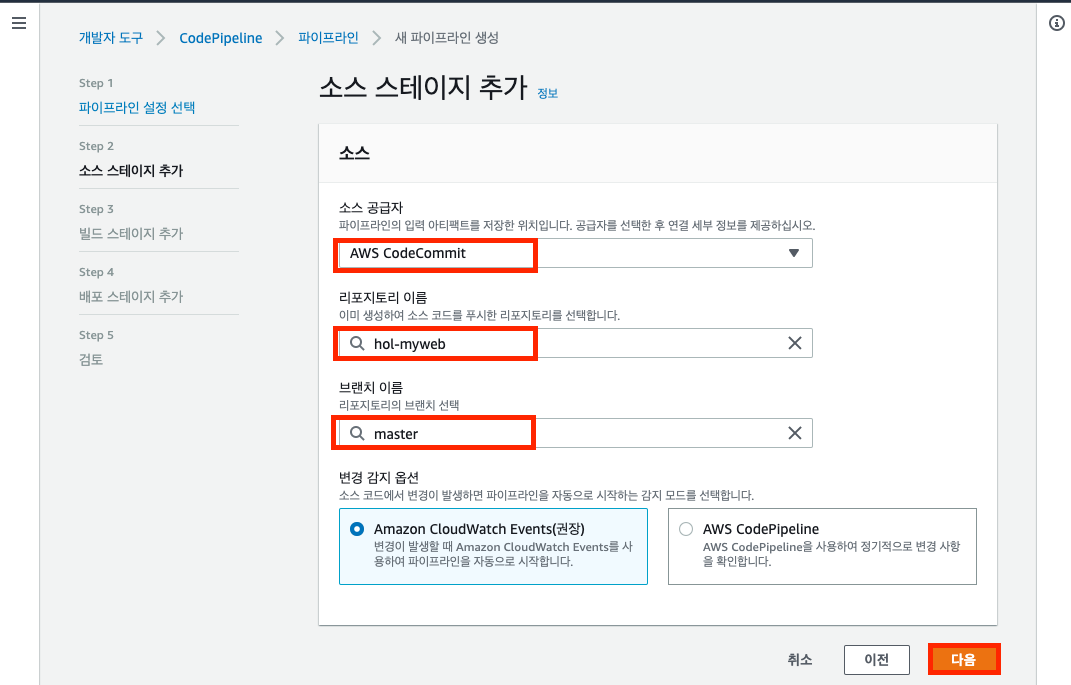Select AWS CodePipeline radio option
1071x685 pixels.
pyautogui.click(x=686, y=529)
